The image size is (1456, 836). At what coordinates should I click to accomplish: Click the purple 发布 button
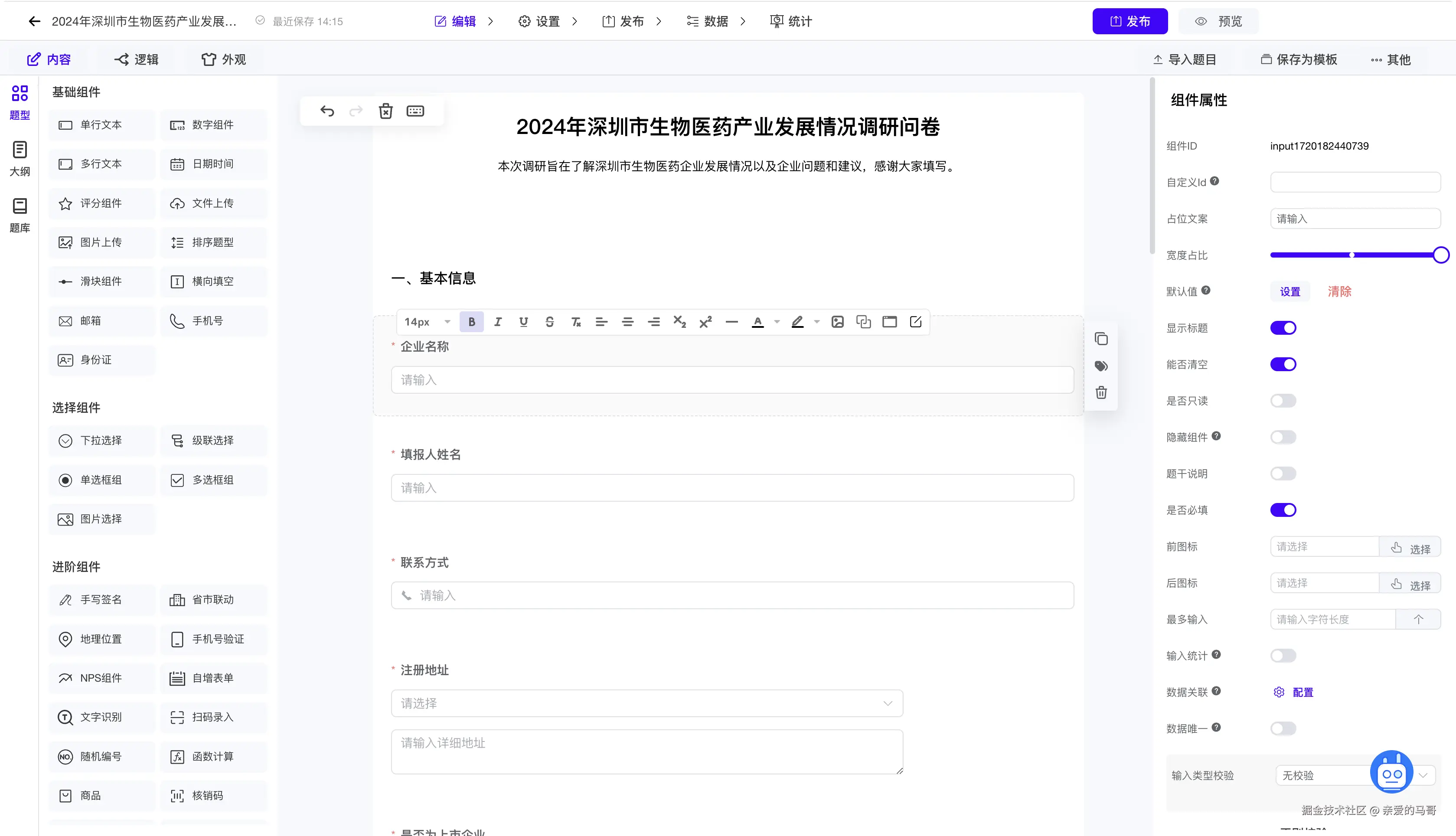point(1130,21)
